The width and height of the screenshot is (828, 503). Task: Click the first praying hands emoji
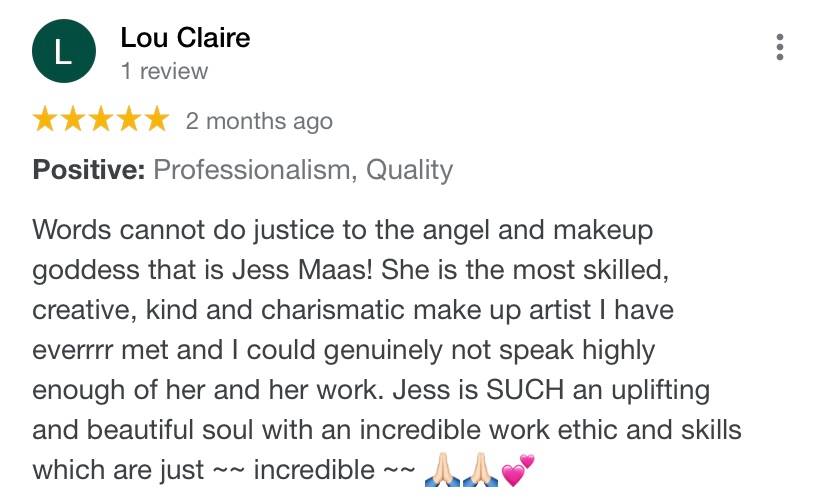pos(443,469)
